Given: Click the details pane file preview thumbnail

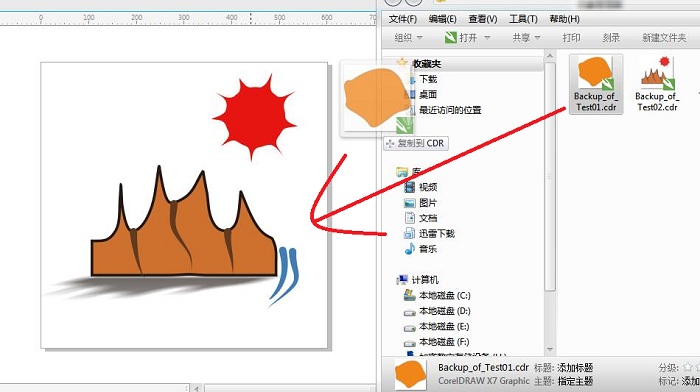Looking at the screenshot, I should 410,375.
